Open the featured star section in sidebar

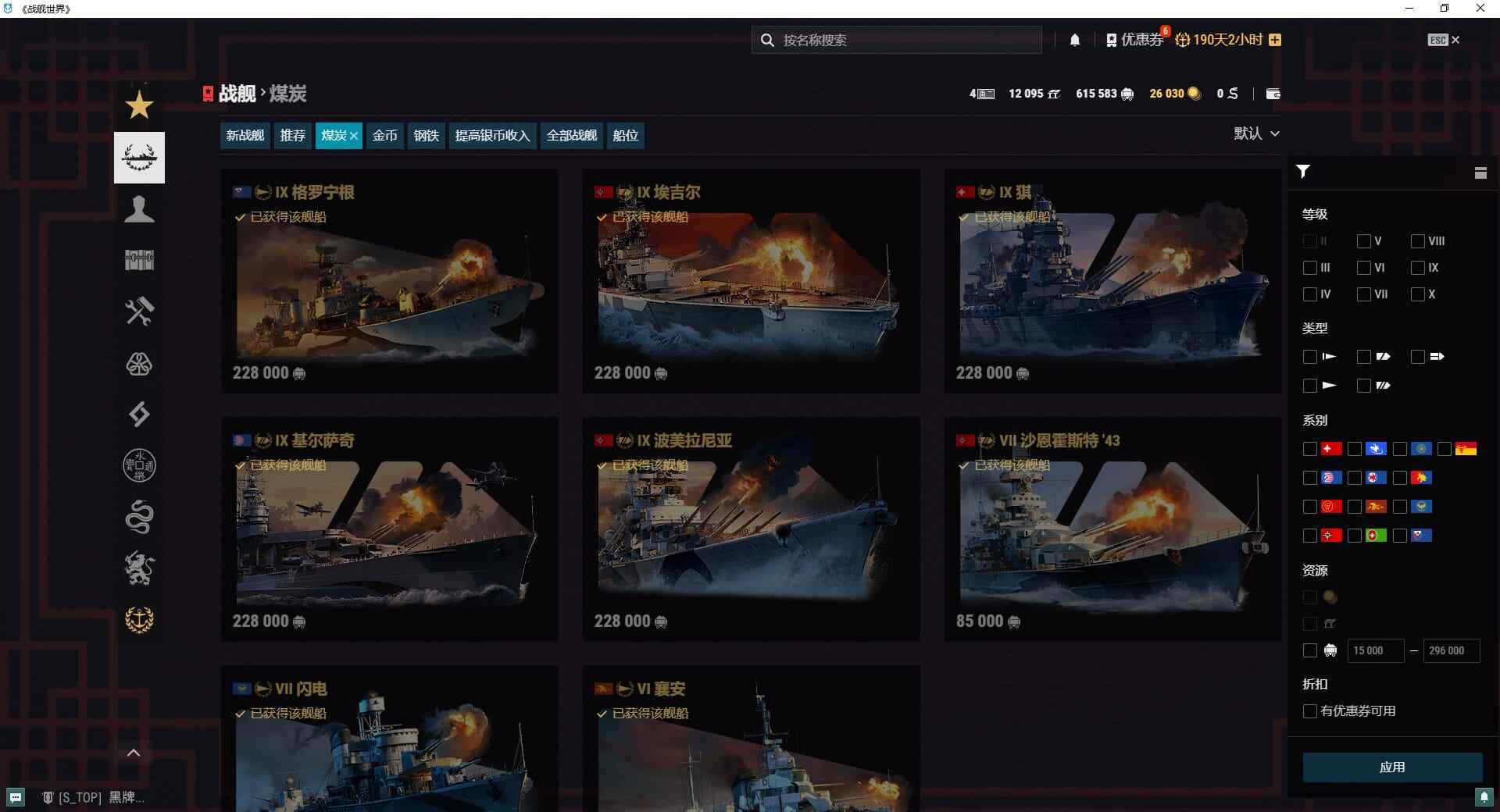tap(139, 104)
